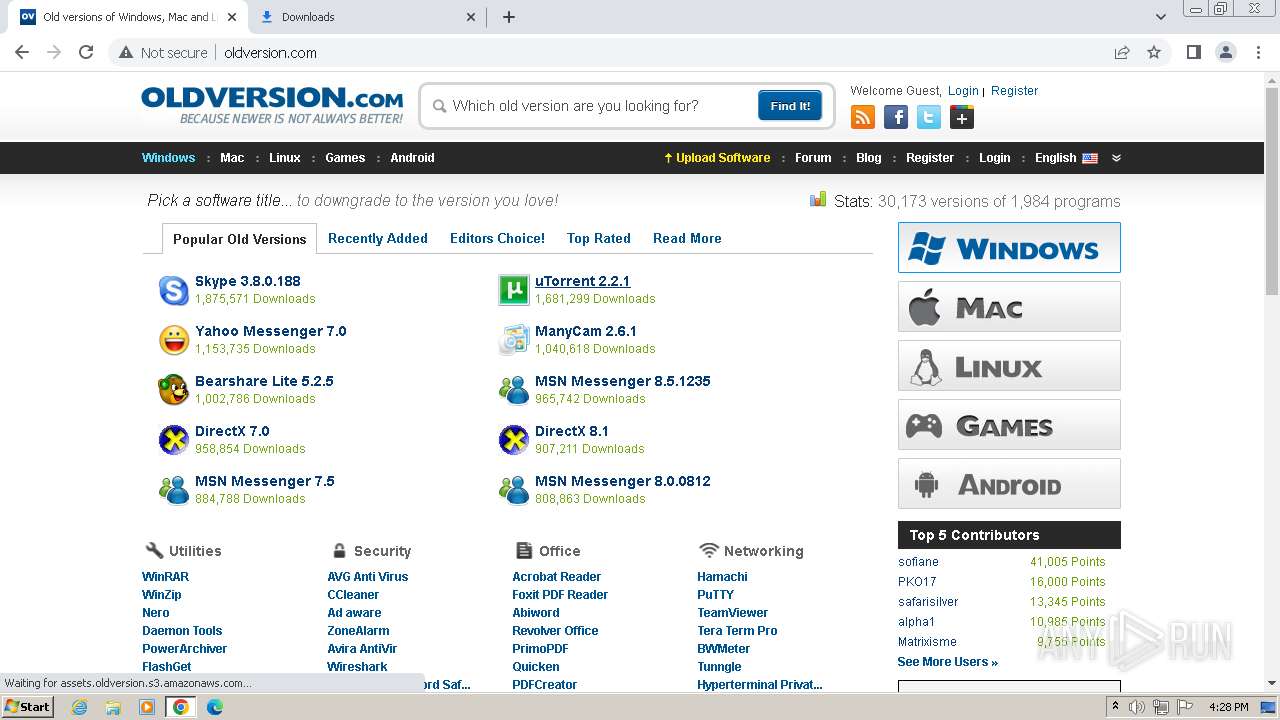Image resolution: width=1280 pixels, height=720 pixels.
Task: Open Microsoft Edge from the taskbar
Action: (x=214, y=707)
